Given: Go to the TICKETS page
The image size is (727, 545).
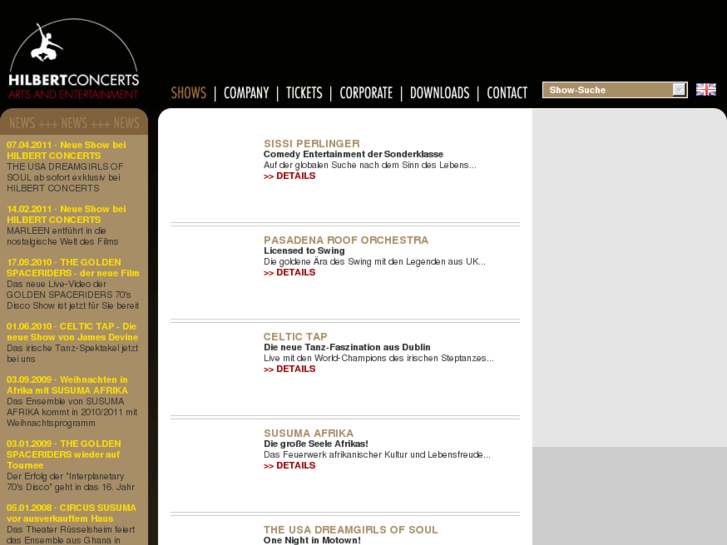Looking at the screenshot, I should (304, 93).
